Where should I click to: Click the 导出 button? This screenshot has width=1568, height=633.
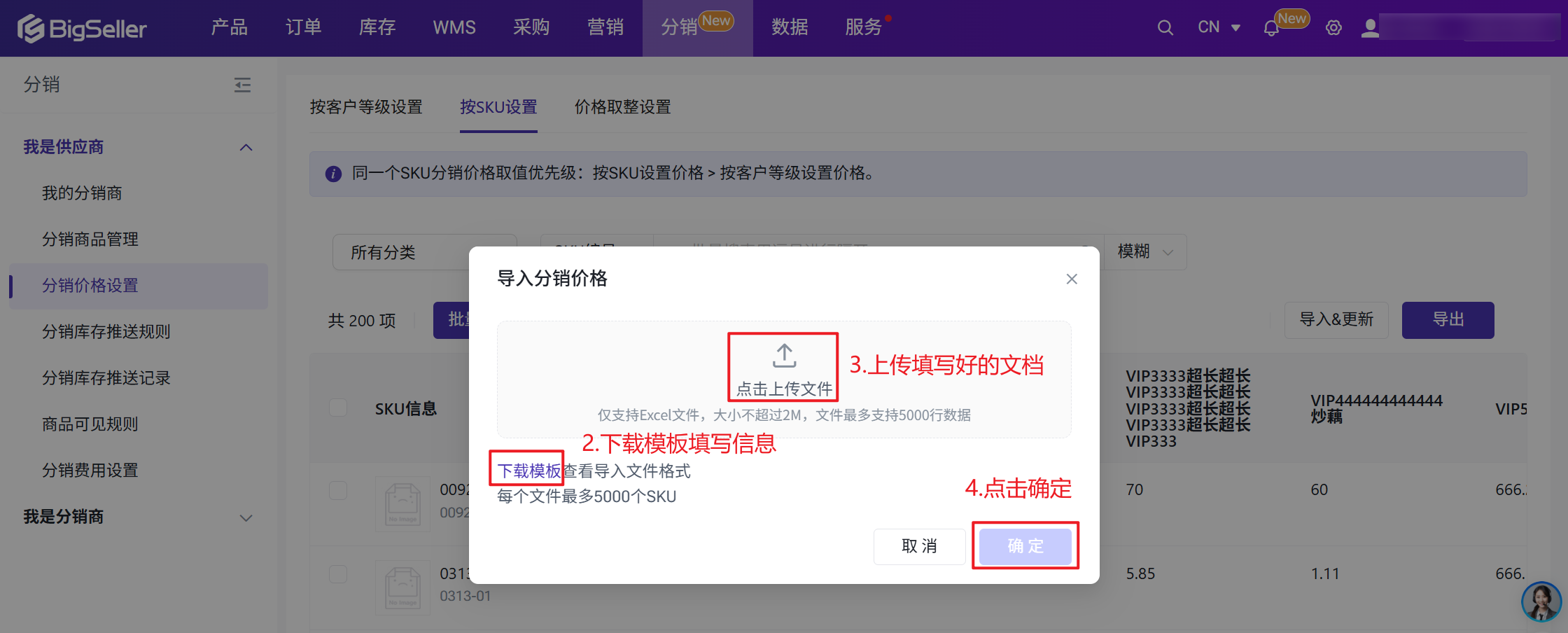1448,320
